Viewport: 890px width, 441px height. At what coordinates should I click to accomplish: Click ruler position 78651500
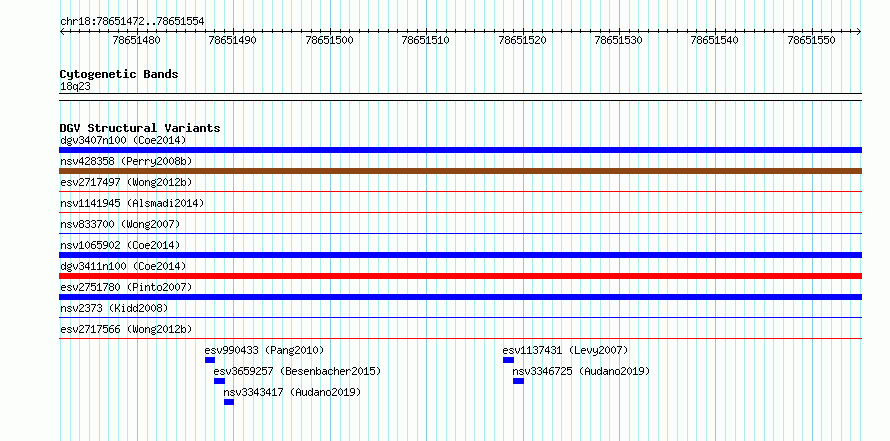coord(329,40)
